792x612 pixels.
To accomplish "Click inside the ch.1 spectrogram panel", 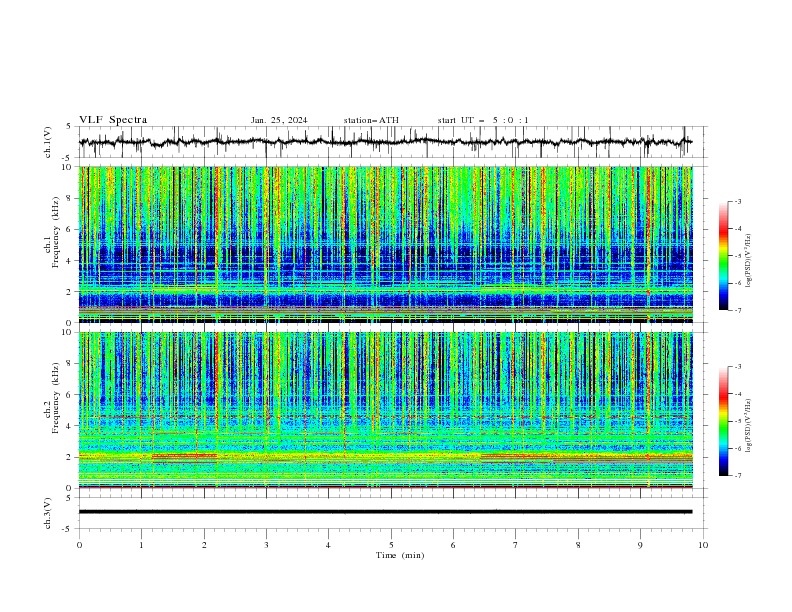I will [x=385, y=244].
